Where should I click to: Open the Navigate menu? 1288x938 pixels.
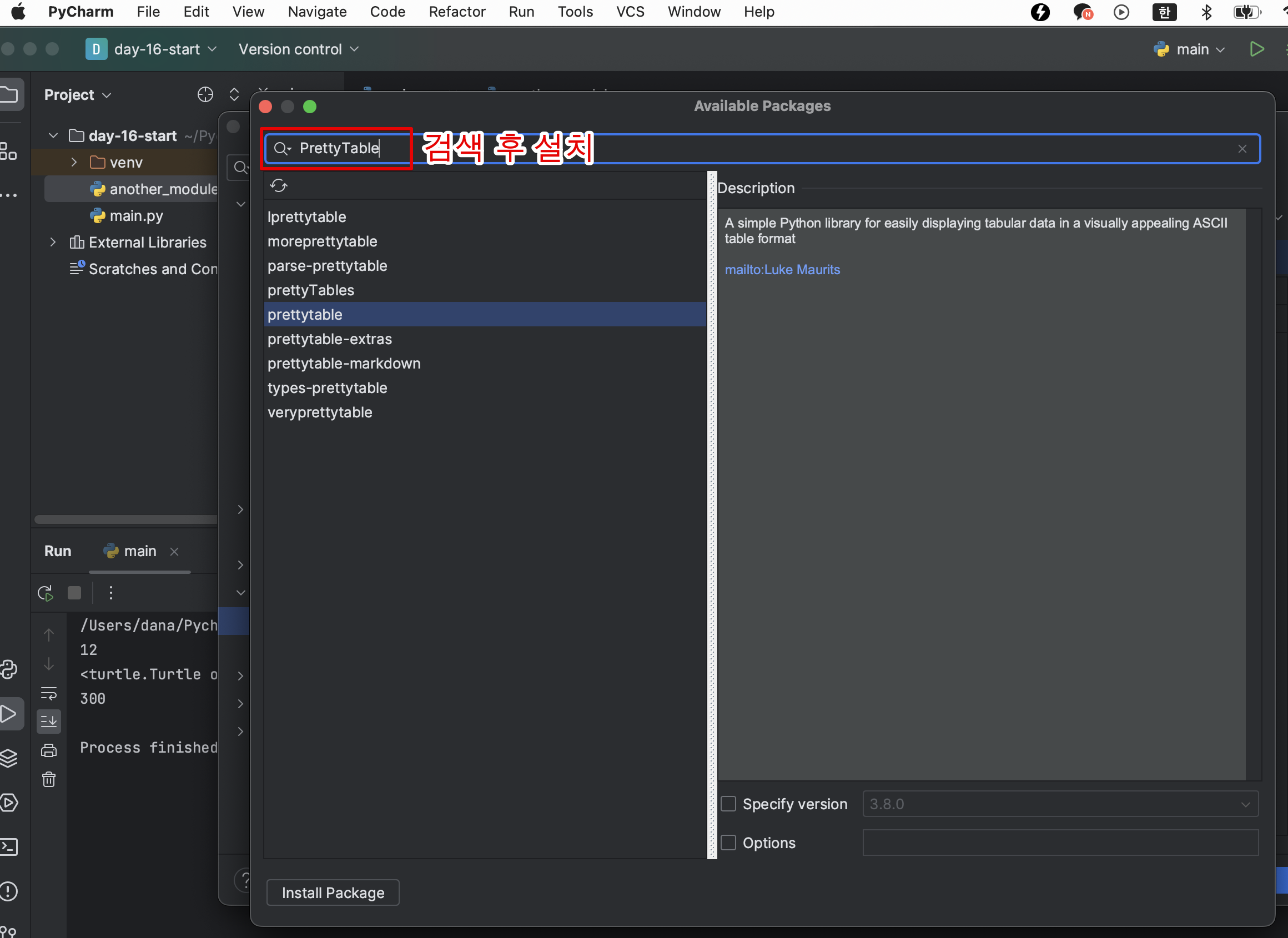coord(317,12)
